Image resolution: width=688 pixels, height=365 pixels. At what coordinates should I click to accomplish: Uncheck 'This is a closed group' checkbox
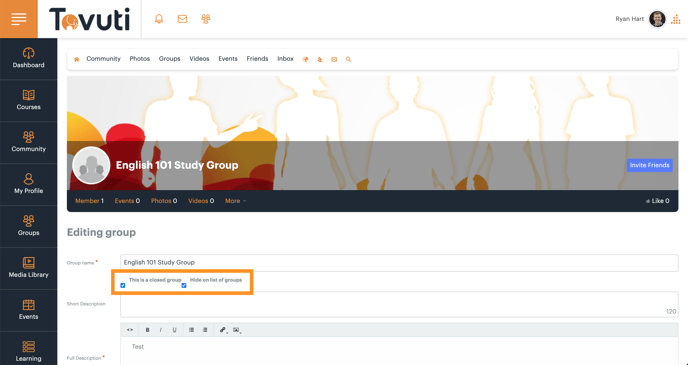point(123,286)
